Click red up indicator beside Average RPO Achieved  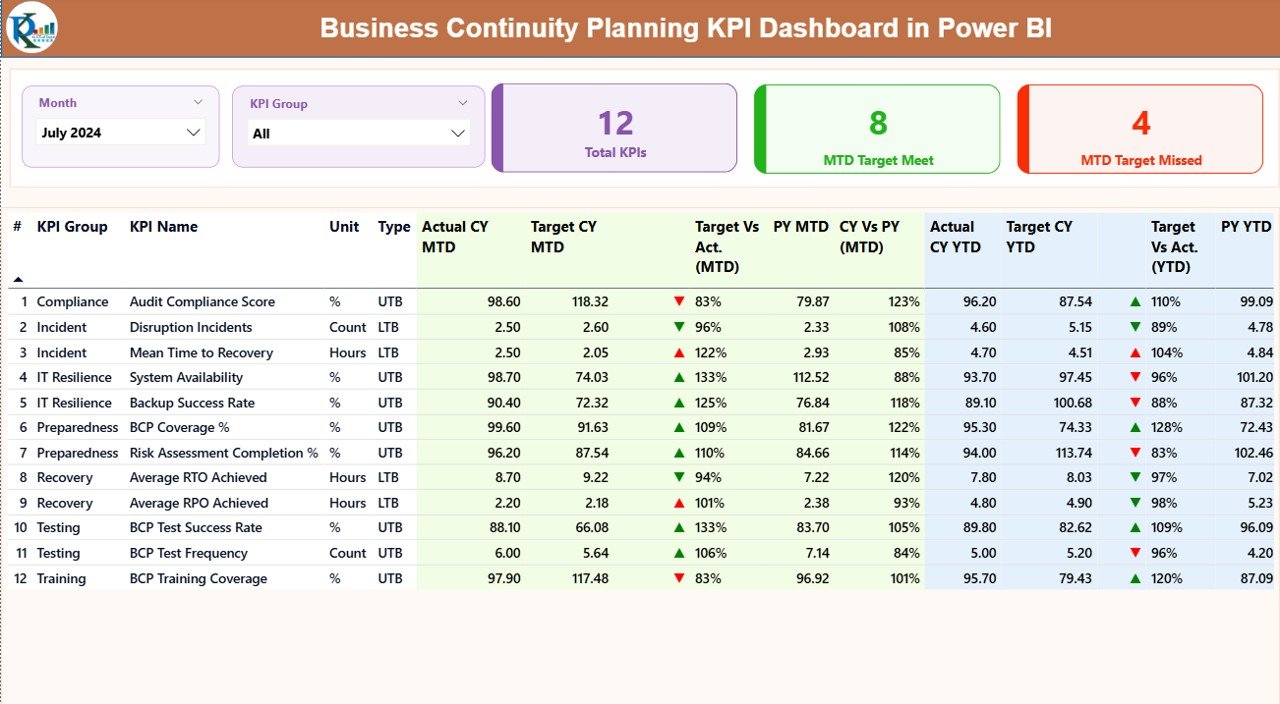point(679,502)
